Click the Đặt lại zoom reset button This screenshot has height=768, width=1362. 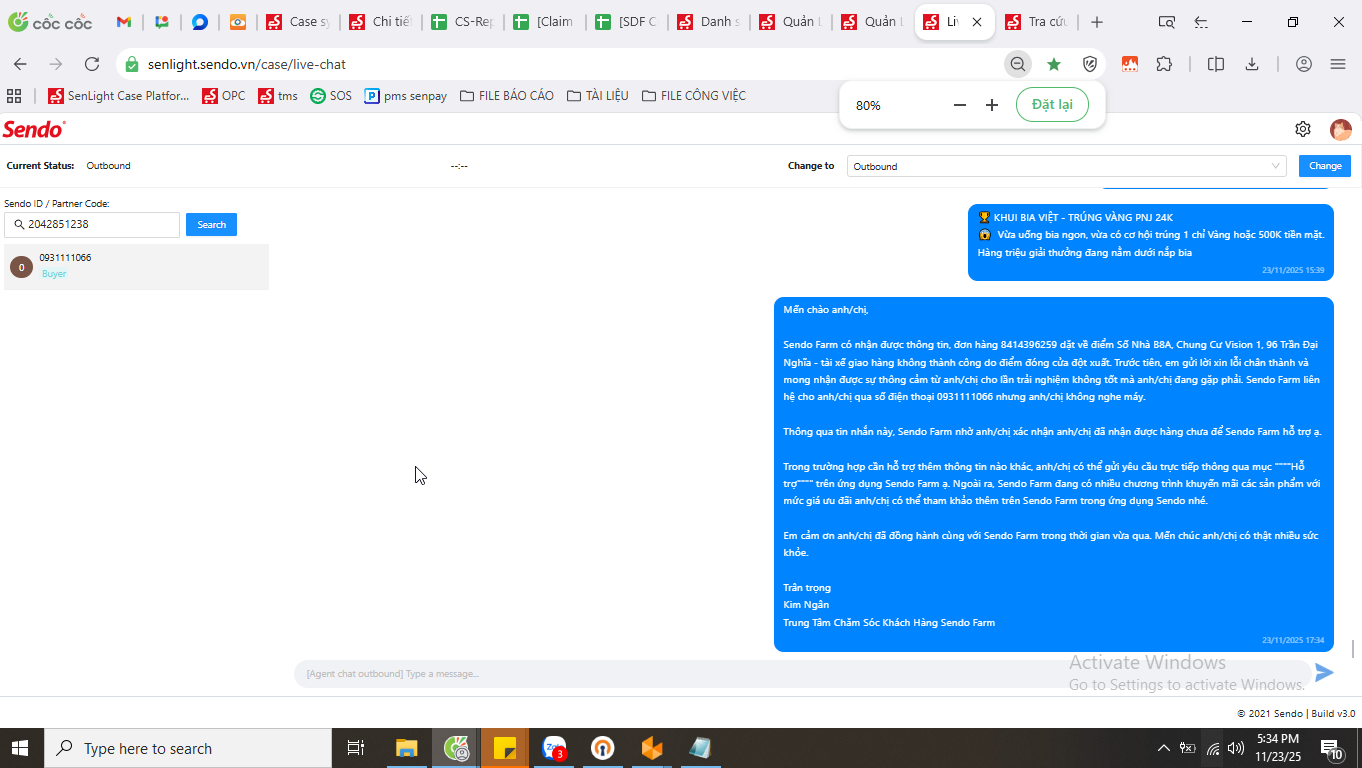pos(1052,105)
